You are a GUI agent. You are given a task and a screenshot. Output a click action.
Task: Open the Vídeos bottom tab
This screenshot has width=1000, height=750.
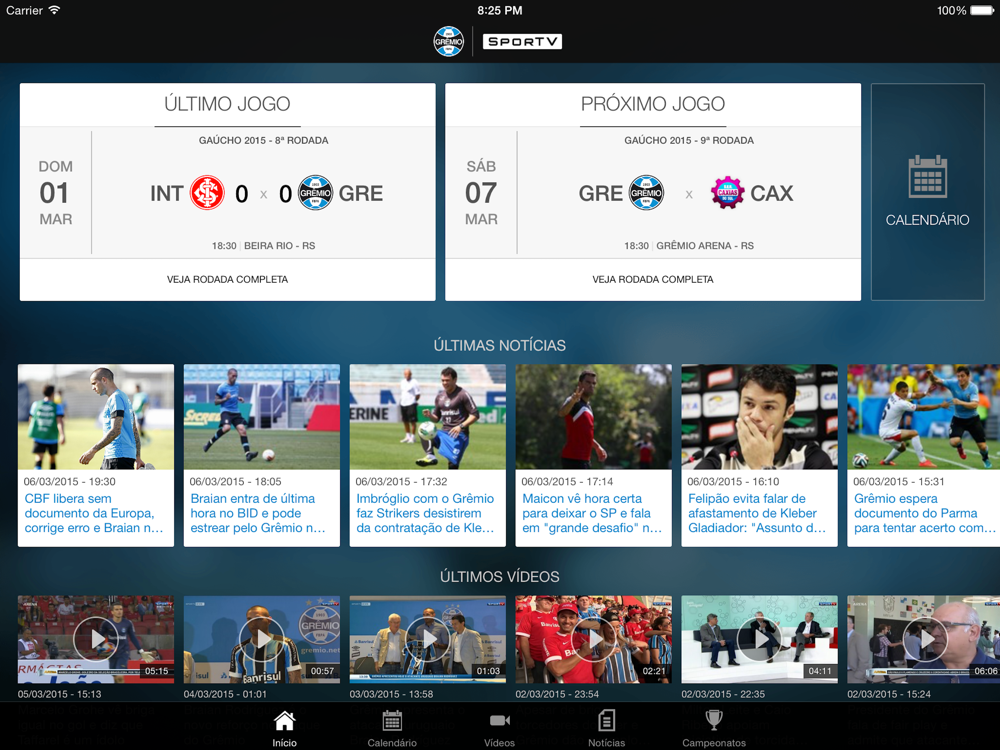point(499,728)
